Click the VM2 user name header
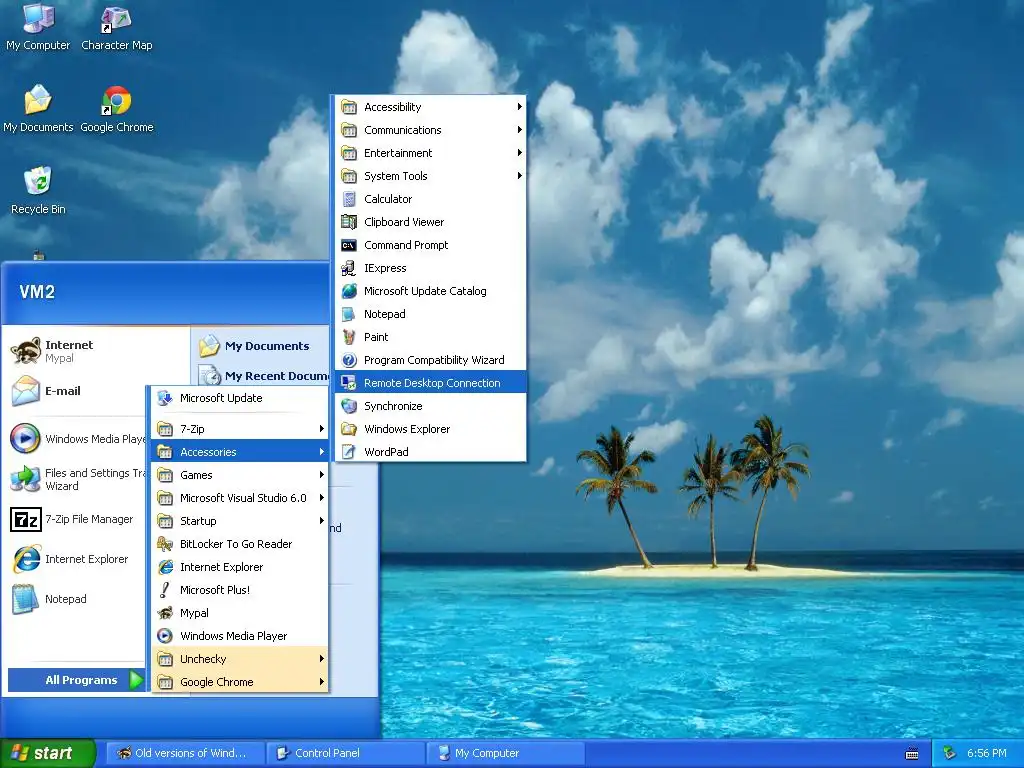This screenshot has width=1024, height=768. tap(37, 292)
